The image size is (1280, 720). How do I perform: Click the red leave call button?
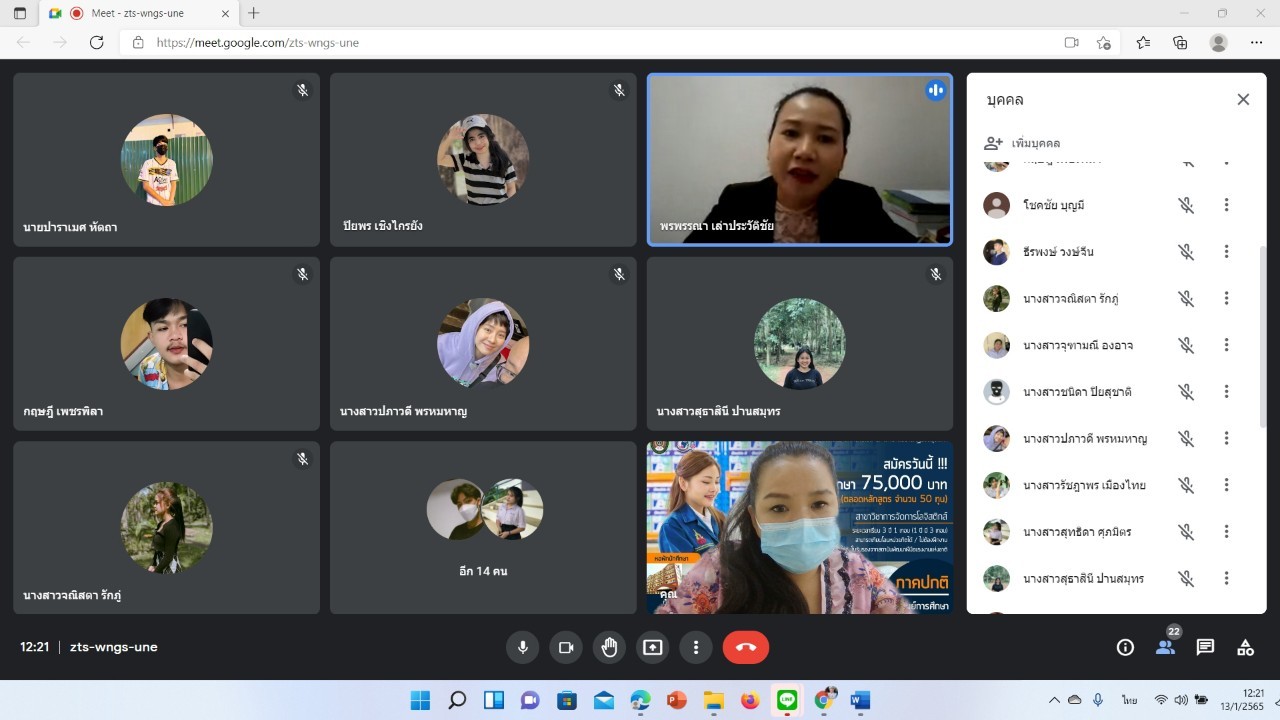pyautogui.click(x=745, y=647)
